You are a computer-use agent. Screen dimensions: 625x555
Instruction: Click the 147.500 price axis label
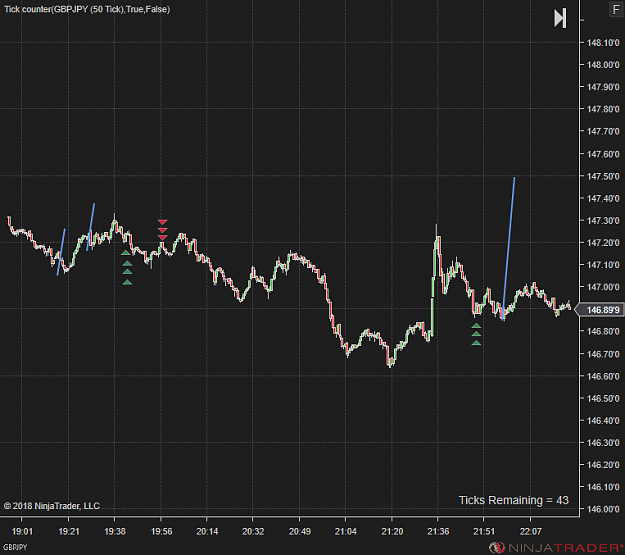(603, 176)
